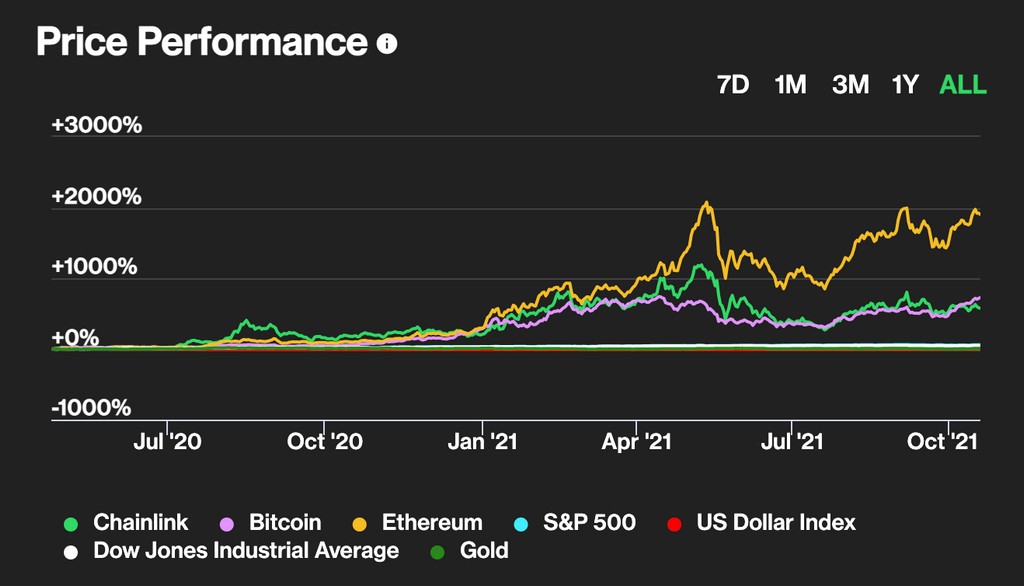The width and height of the screenshot is (1024, 586).
Task: Click the Bitcoin legend label text
Action: tap(283, 522)
